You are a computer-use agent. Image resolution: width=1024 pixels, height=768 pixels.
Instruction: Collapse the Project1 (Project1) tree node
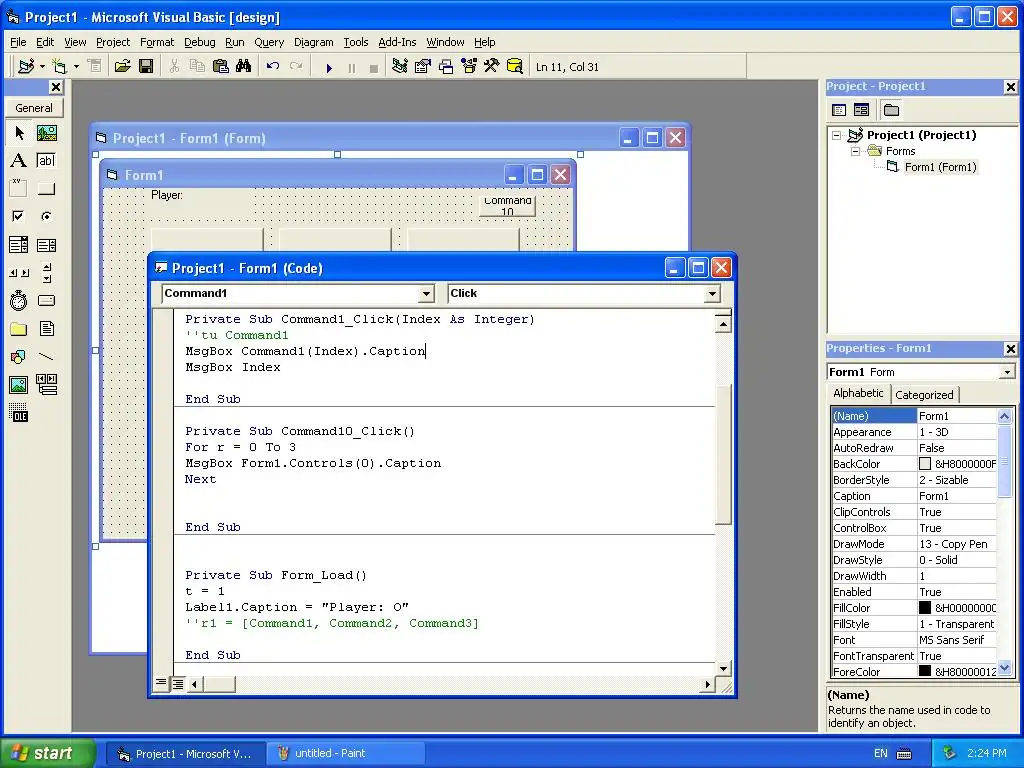point(837,135)
